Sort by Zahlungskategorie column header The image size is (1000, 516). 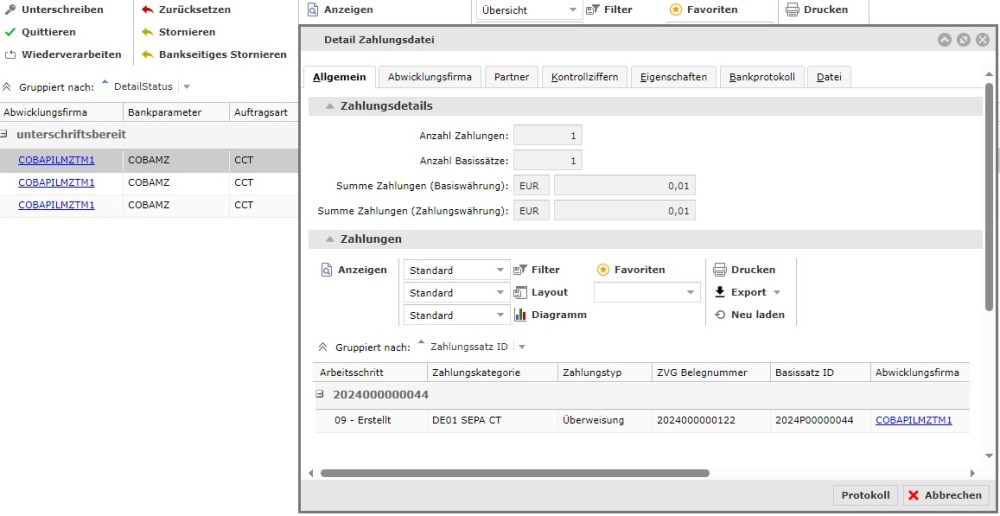pyautogui.click(x=492, y=372)
